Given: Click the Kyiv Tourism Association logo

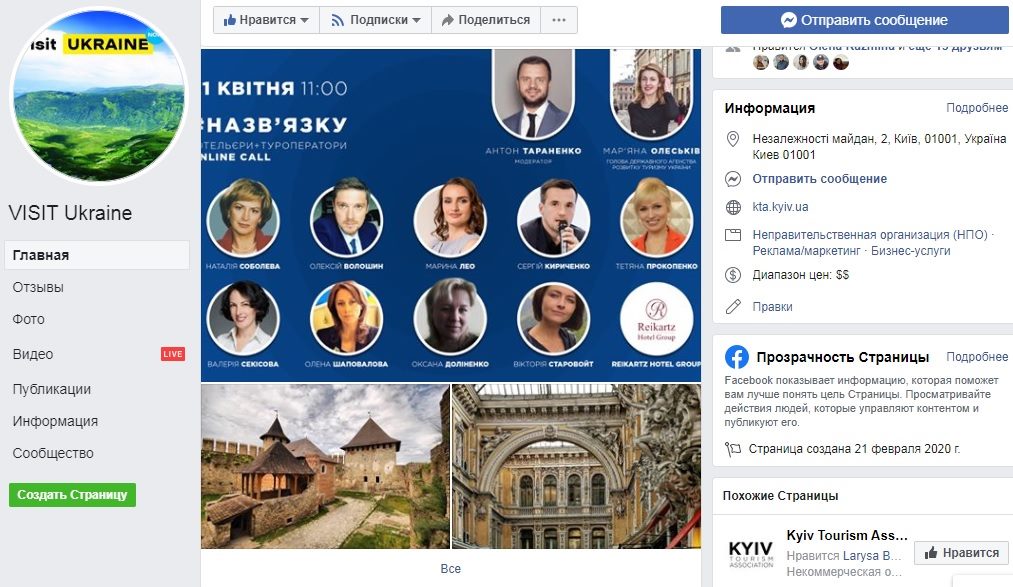Looking at the screenshot, I should [751, 554].
